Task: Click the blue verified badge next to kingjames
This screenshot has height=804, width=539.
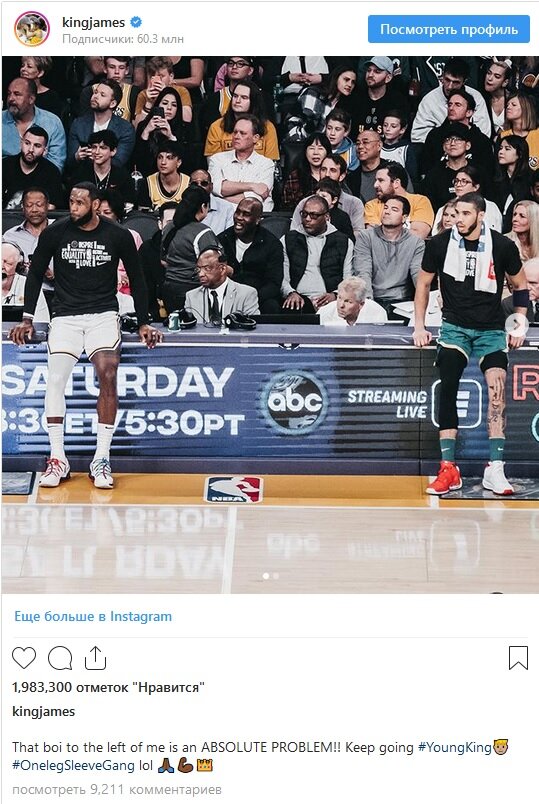Action: [136, 22]
